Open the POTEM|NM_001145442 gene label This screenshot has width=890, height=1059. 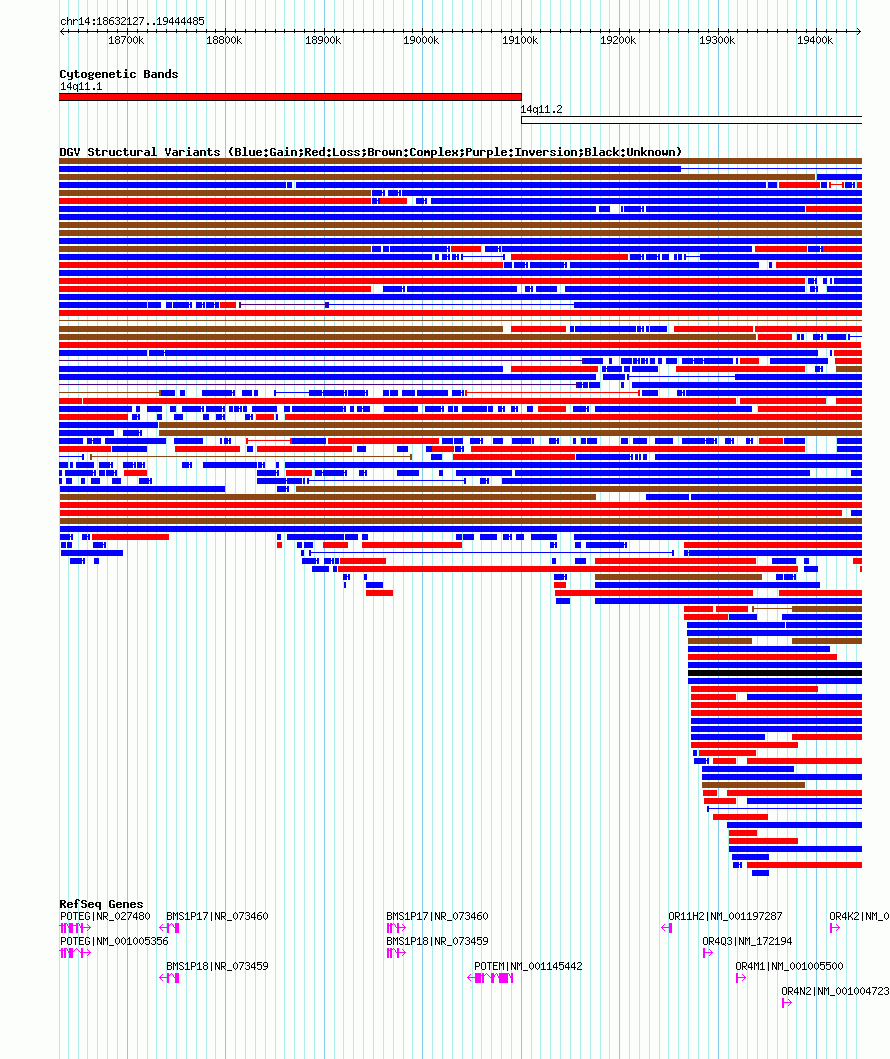pos(528,966)
